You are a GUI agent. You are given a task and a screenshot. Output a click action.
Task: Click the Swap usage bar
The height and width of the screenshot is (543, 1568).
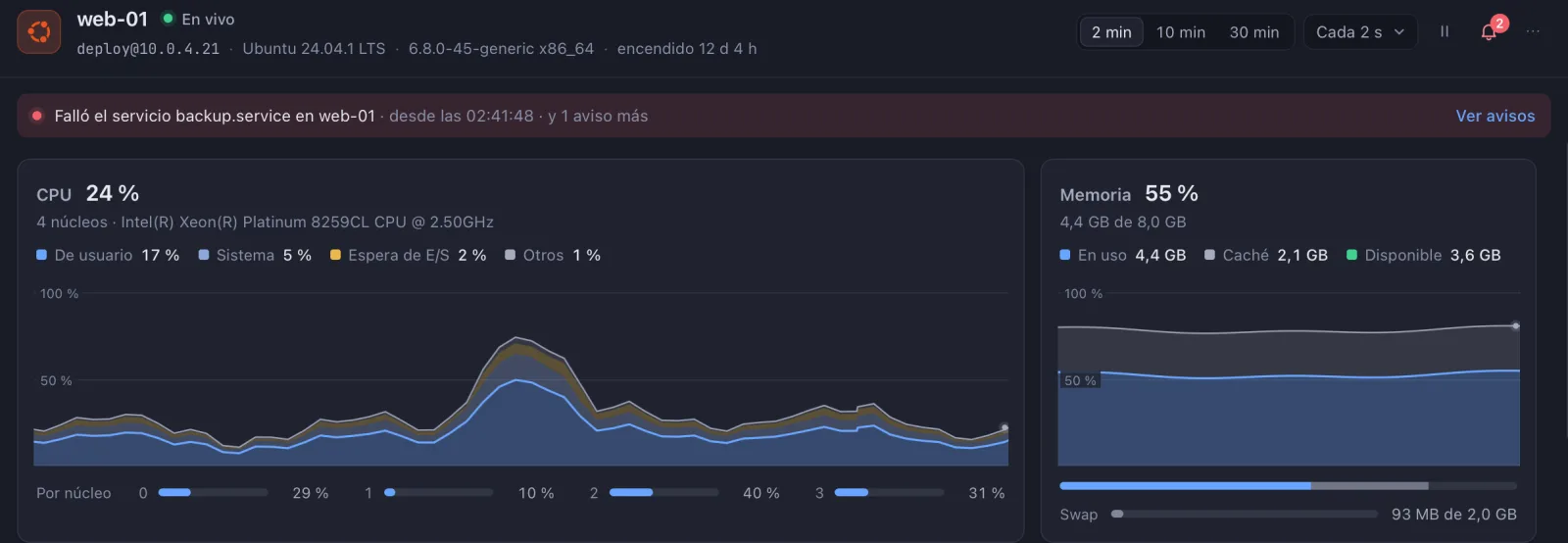click(1245, 514)
